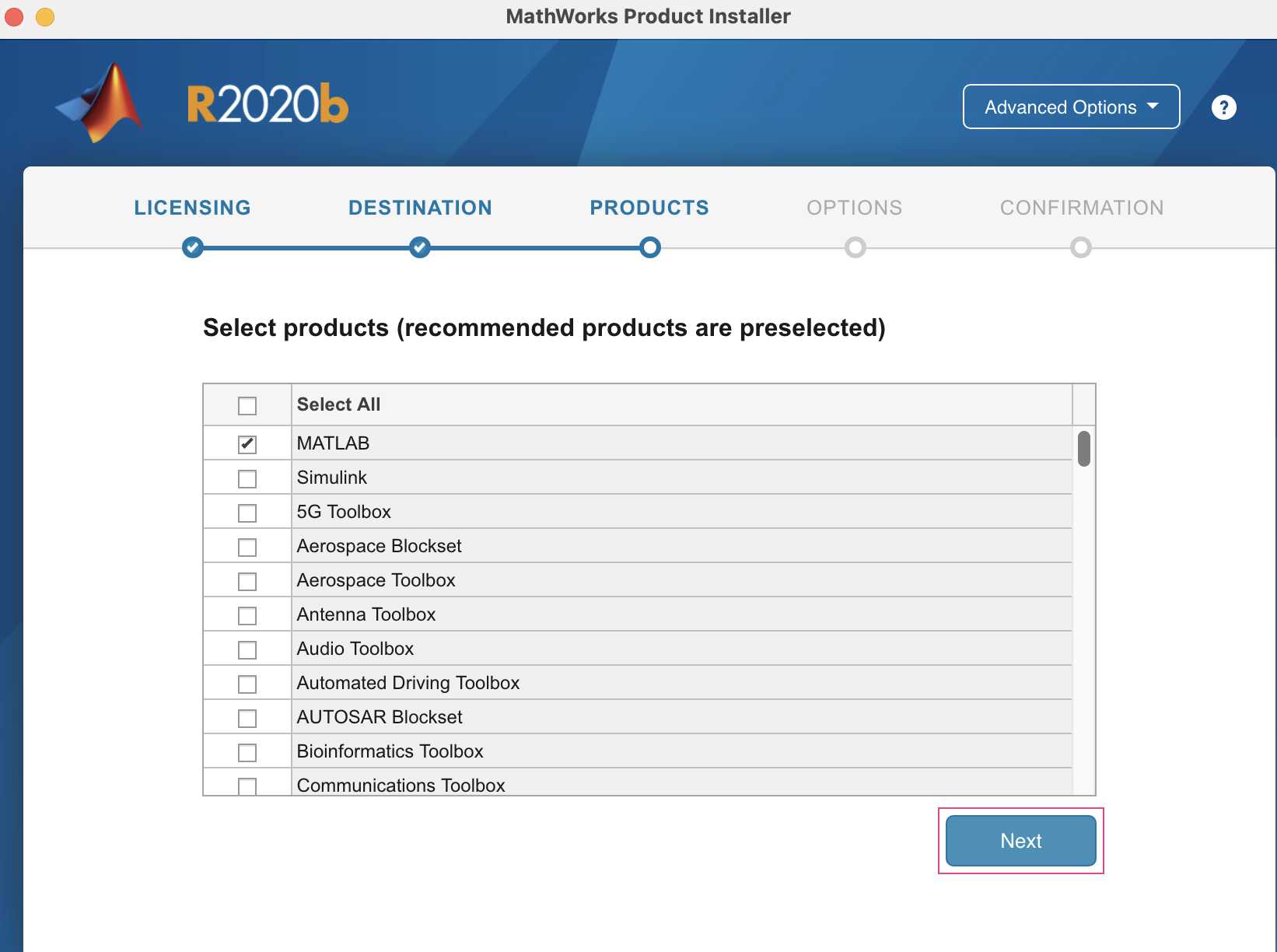Open the Advanced Options dropdown

pyautogui.click(x=1071, y=107)
